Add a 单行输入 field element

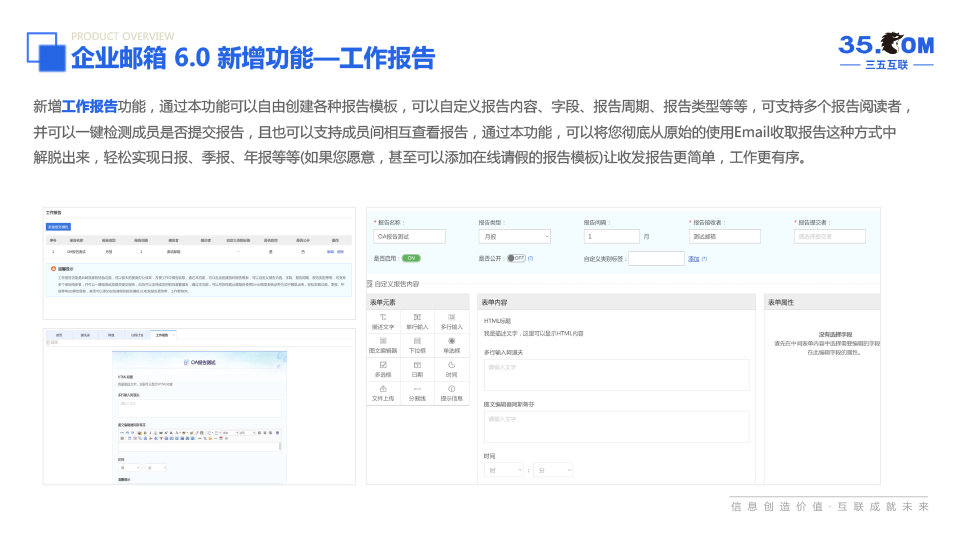[x=417, y=320]
